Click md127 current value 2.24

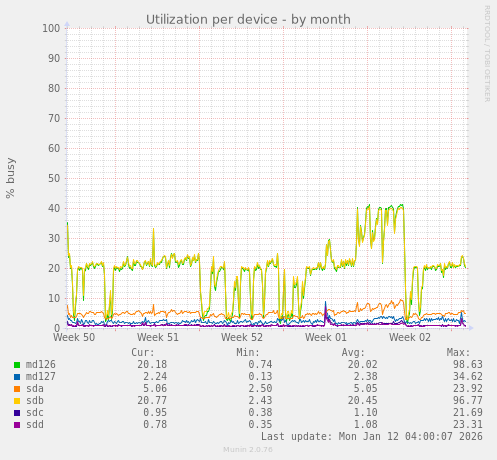[155, 377]
